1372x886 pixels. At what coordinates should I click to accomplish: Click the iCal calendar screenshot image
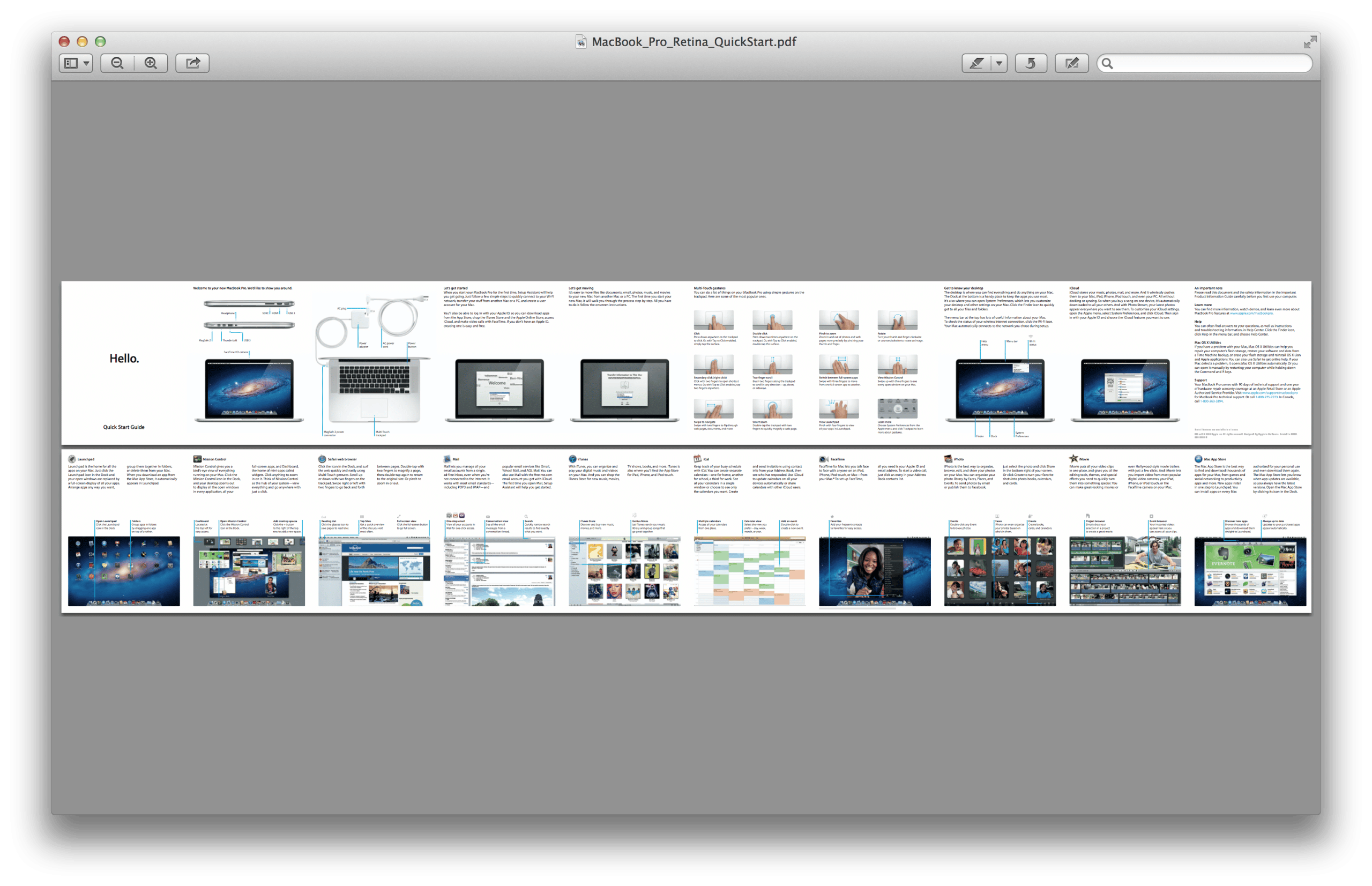(x=750, y=571)
